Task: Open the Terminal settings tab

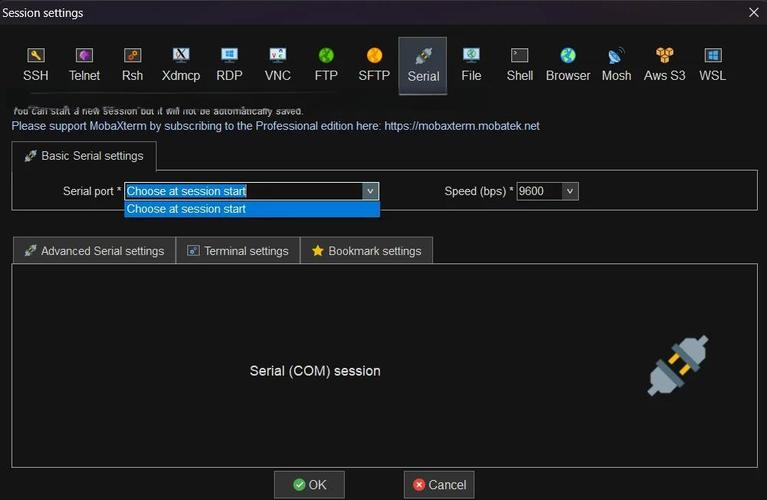Action: [x=238, y=251]
